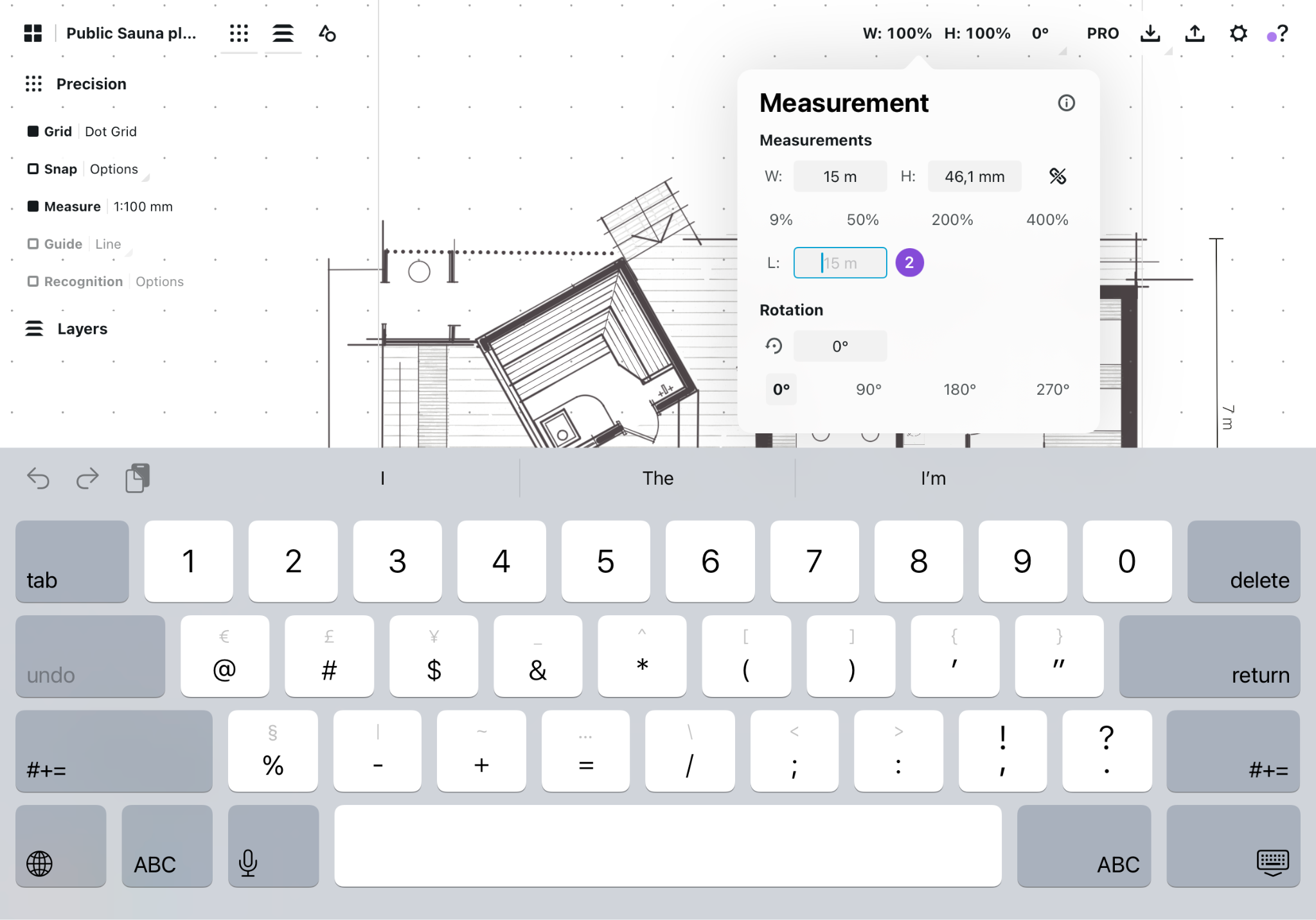Screen dimensions: 1316x920
Task: Open Recognition Options
Action: click(159, 282)
